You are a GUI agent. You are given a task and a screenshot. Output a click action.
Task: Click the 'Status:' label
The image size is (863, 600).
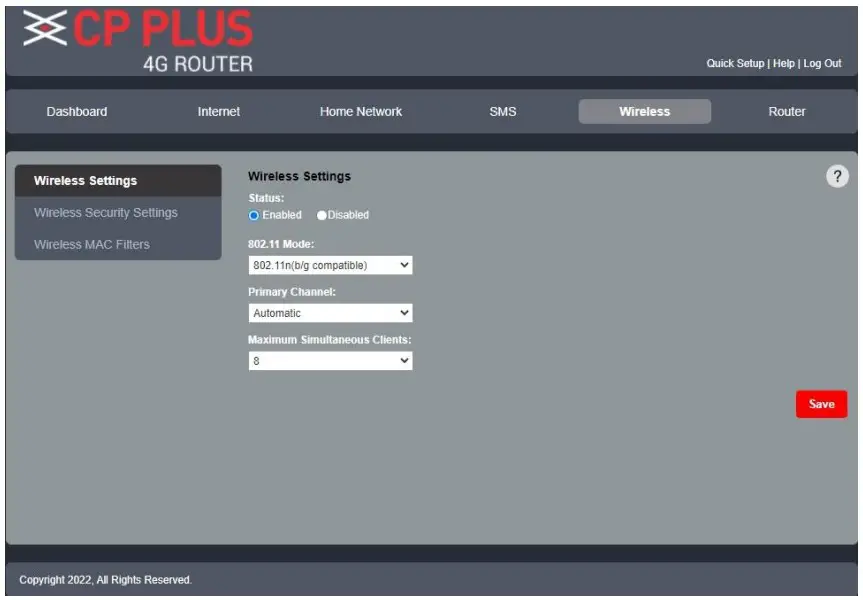(266, 198)
